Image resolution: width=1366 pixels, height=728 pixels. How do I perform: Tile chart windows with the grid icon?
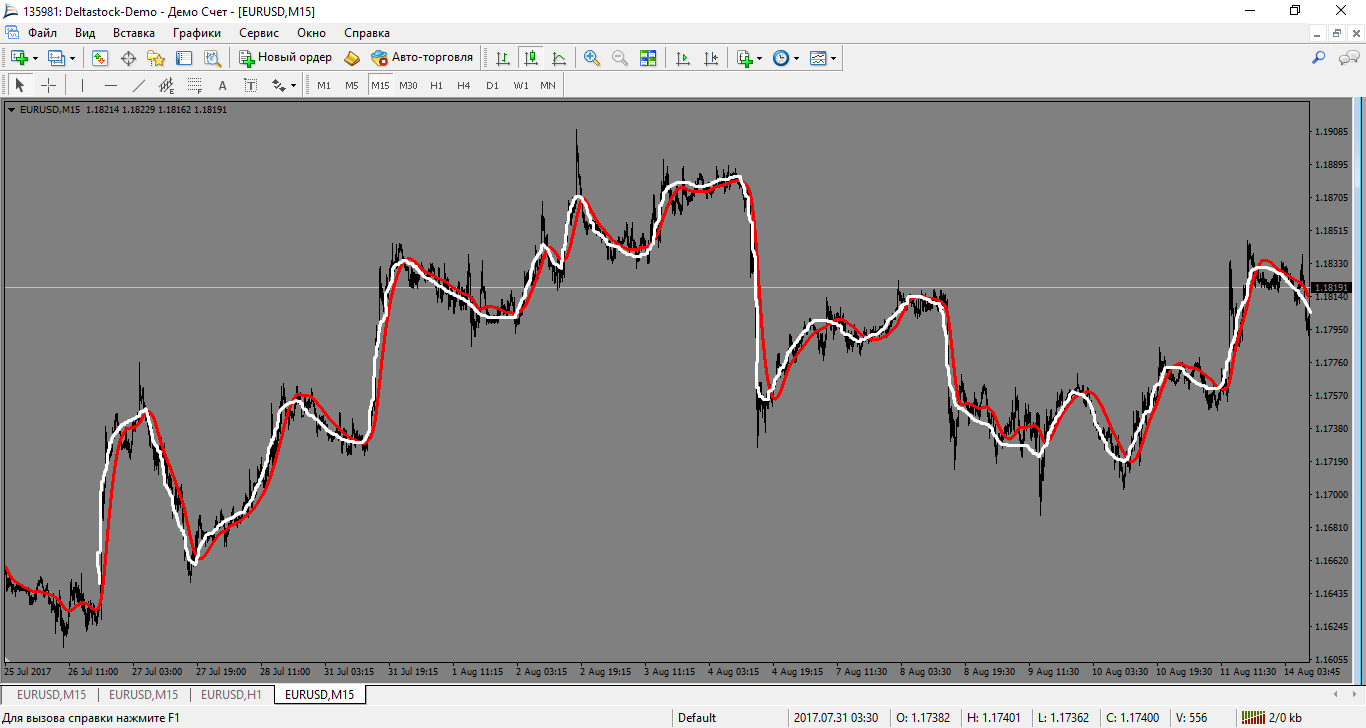coord(648,58)
